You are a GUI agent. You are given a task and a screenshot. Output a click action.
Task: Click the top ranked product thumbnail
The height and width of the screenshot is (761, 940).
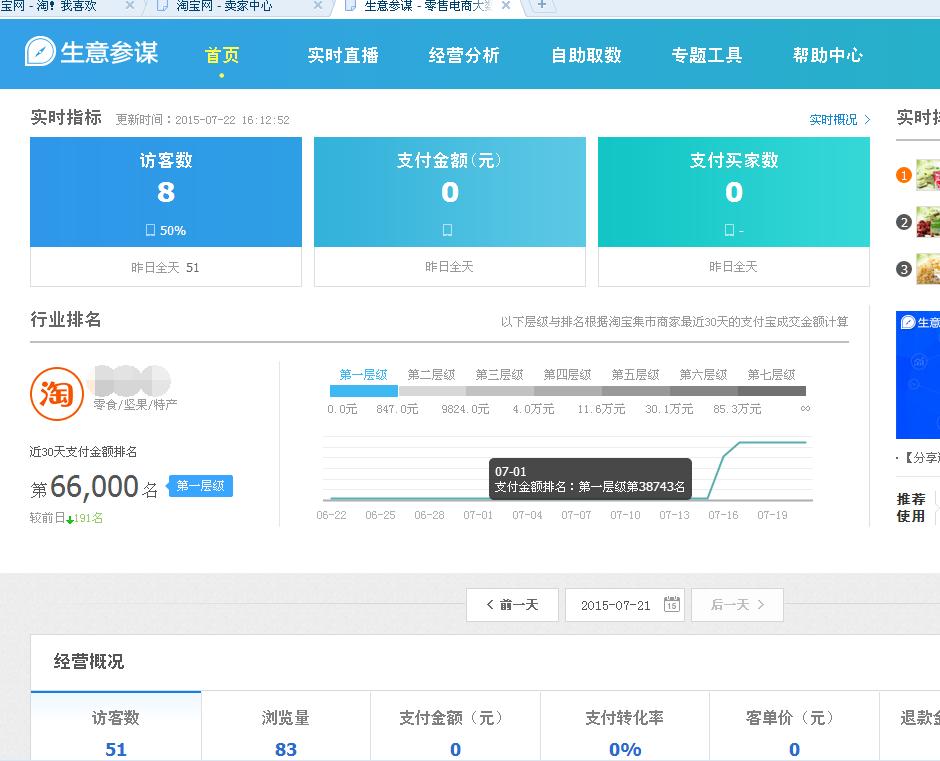929,176
